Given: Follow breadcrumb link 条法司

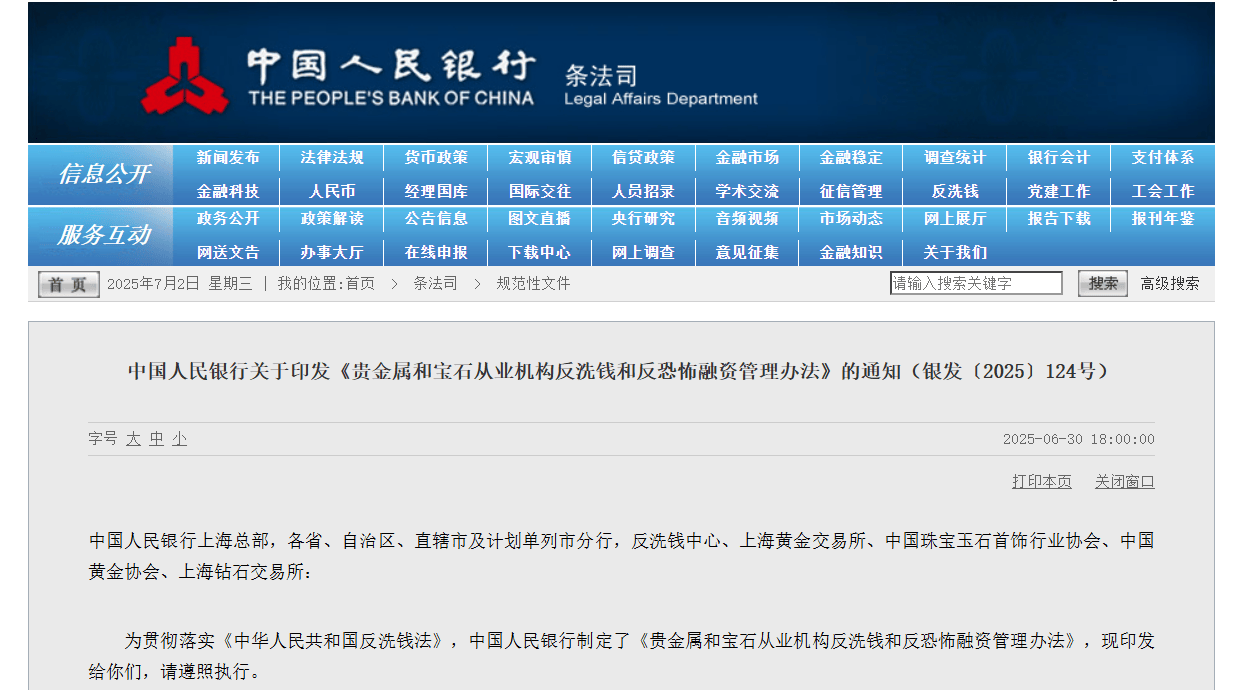Looking at the screenshot, I should (435, 284).
